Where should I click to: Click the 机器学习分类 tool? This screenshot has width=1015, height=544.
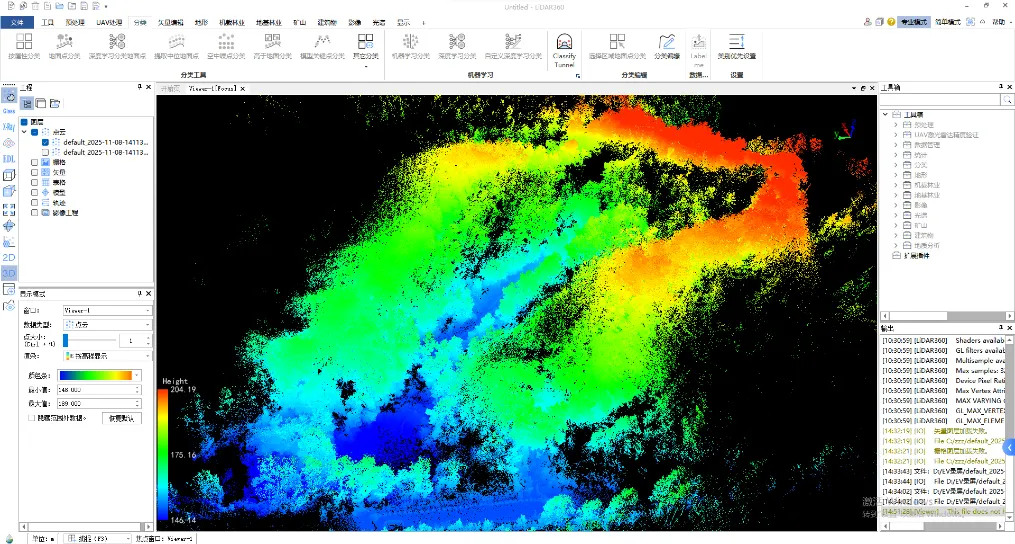[410, 47]
